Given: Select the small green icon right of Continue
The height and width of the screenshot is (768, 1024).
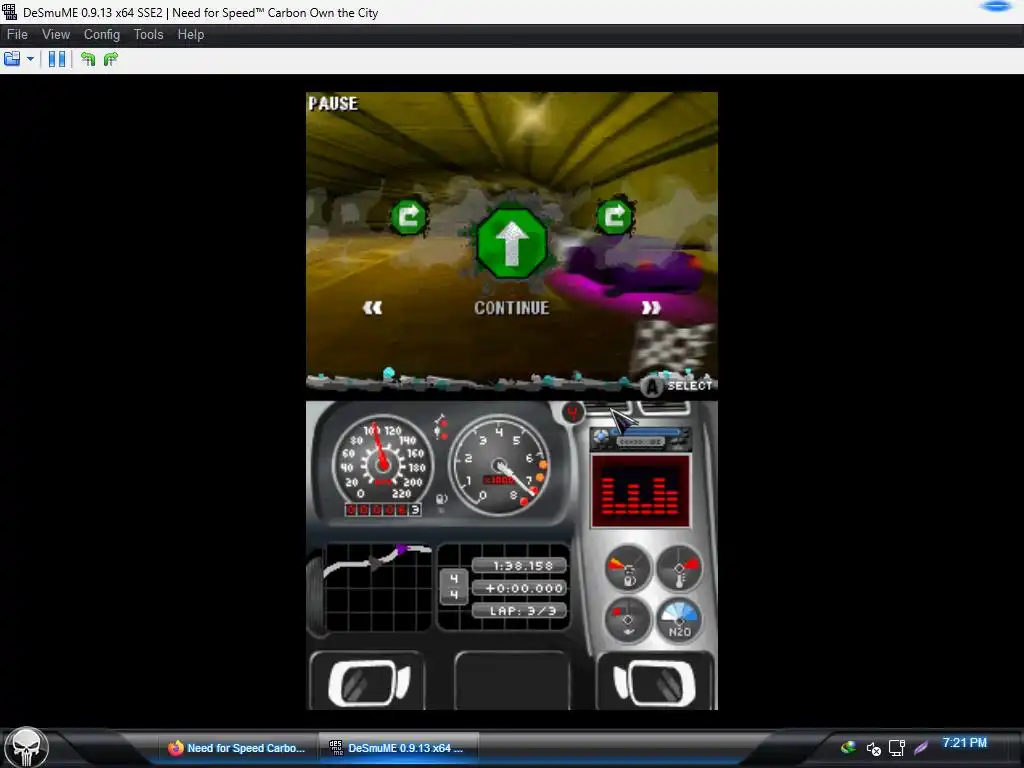Looking at the screenshot, I should click(x=615, y=216).
